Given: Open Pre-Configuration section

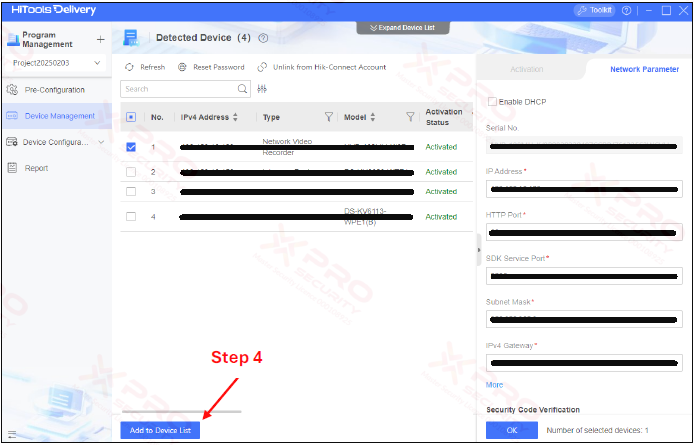Looking at the screenshot, I should (x=54, y=90).
